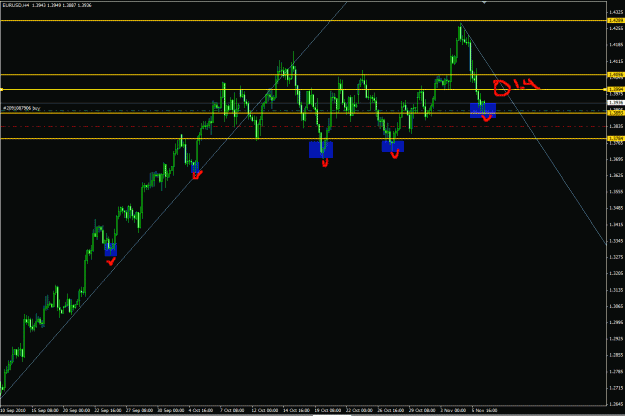Click the 1.3695 price scale label

616,159
